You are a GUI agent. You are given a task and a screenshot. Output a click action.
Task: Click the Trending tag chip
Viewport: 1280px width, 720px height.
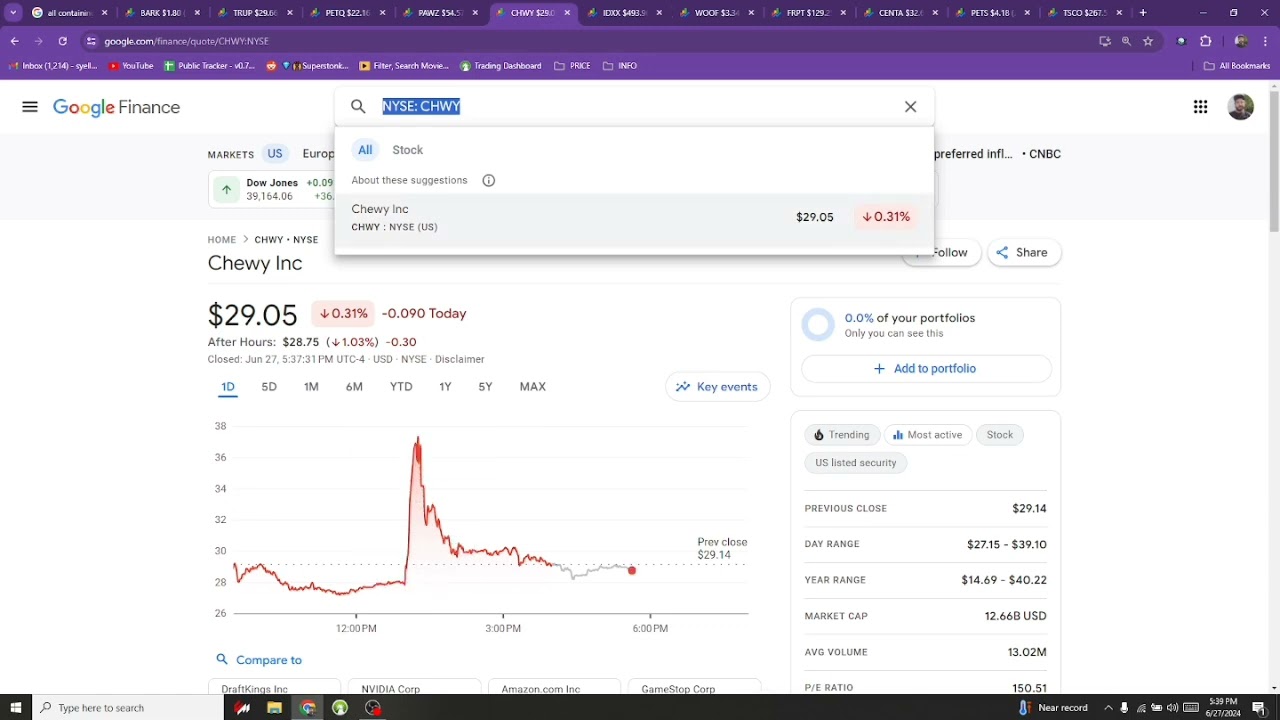point(841,435)
